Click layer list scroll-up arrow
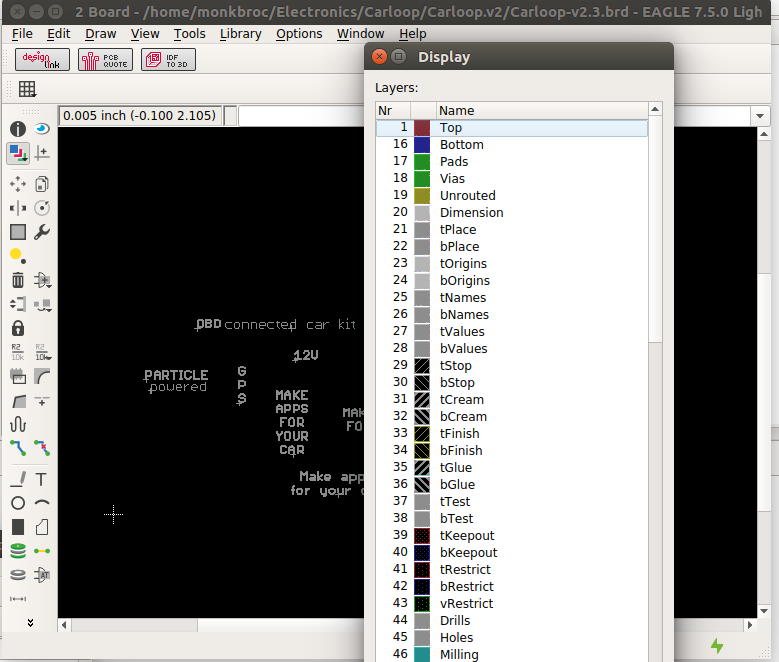 click(x=655, y=109)
